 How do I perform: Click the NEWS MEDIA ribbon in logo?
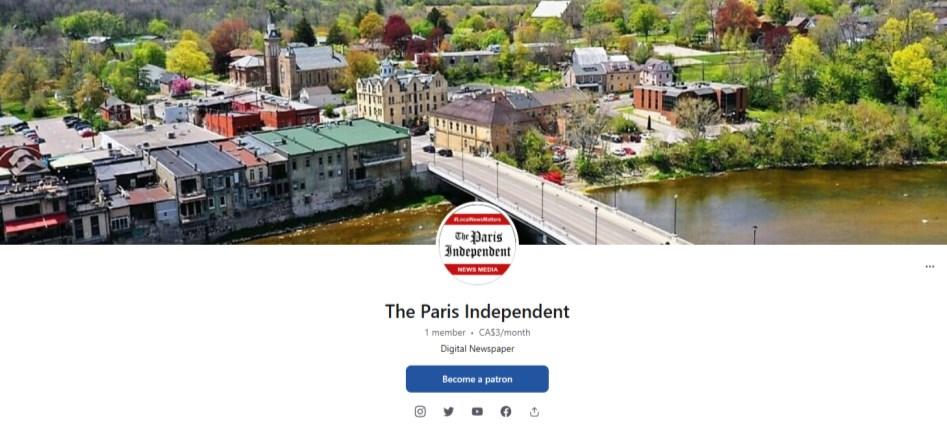(x=478, y=269)
